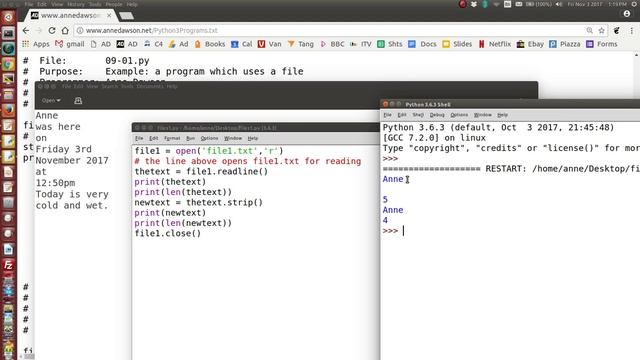
Task: Open Help menu in Python Shell window
Action: [502, 115]
